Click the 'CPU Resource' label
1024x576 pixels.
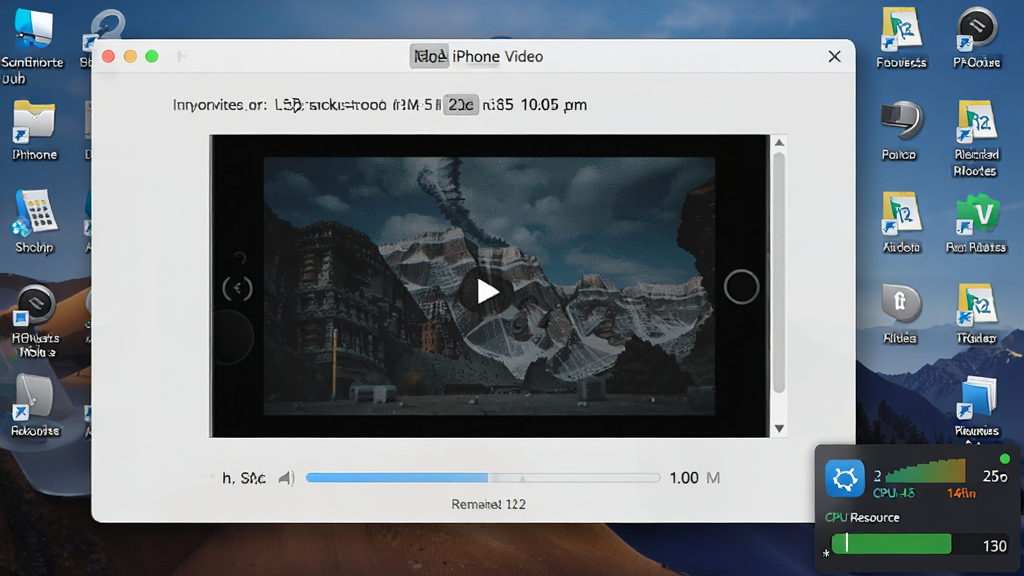(x=862, y=517)
